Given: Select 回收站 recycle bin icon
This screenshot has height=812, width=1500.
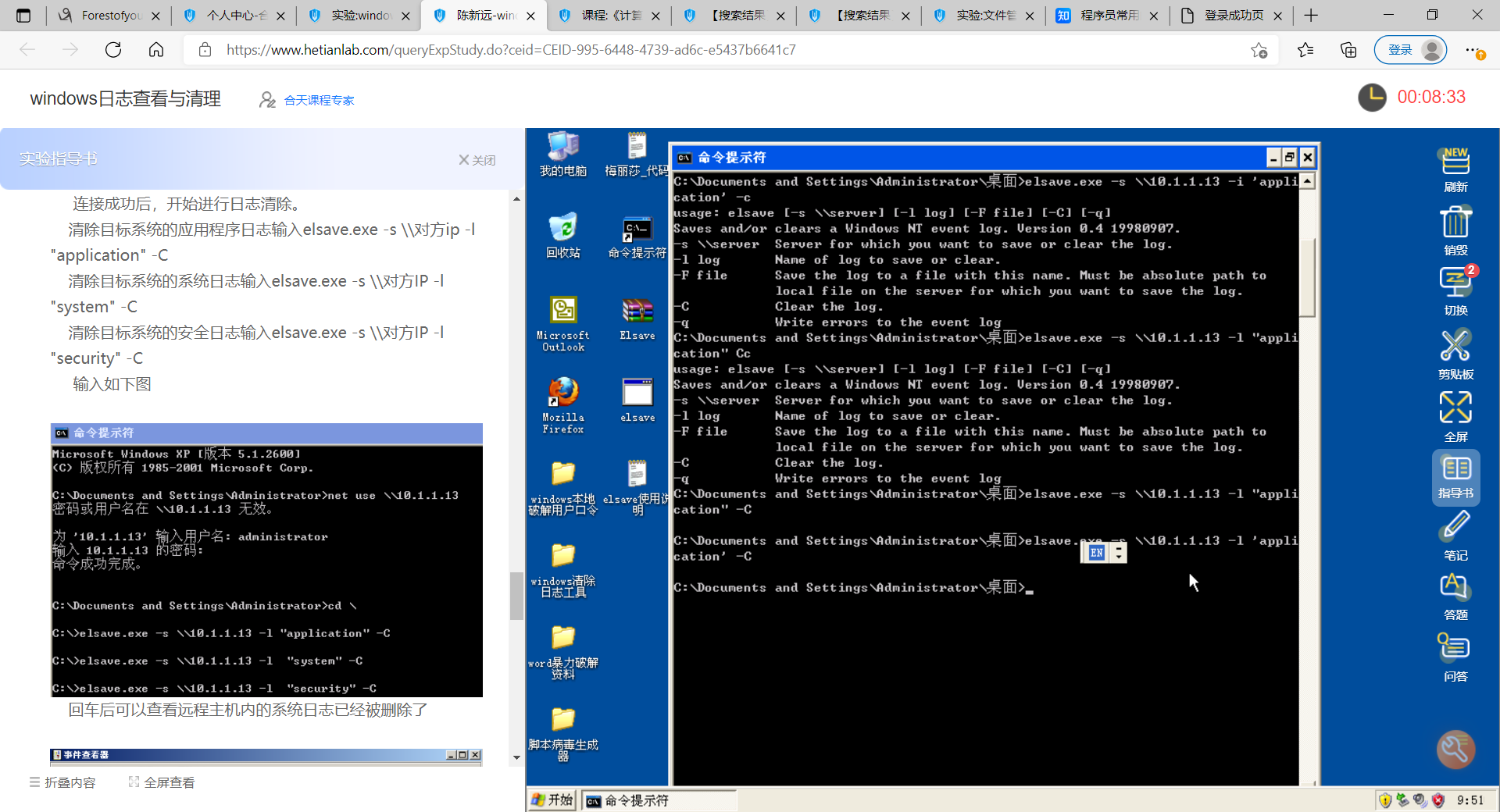Looking at the screenshot, I should pos(562,236).
